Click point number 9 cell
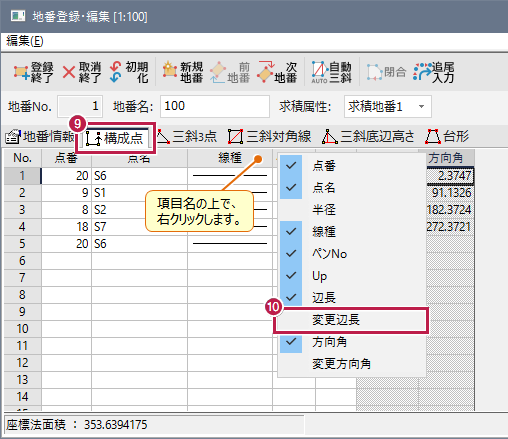Screen dimensions: 508x439 tap(67, 193)
